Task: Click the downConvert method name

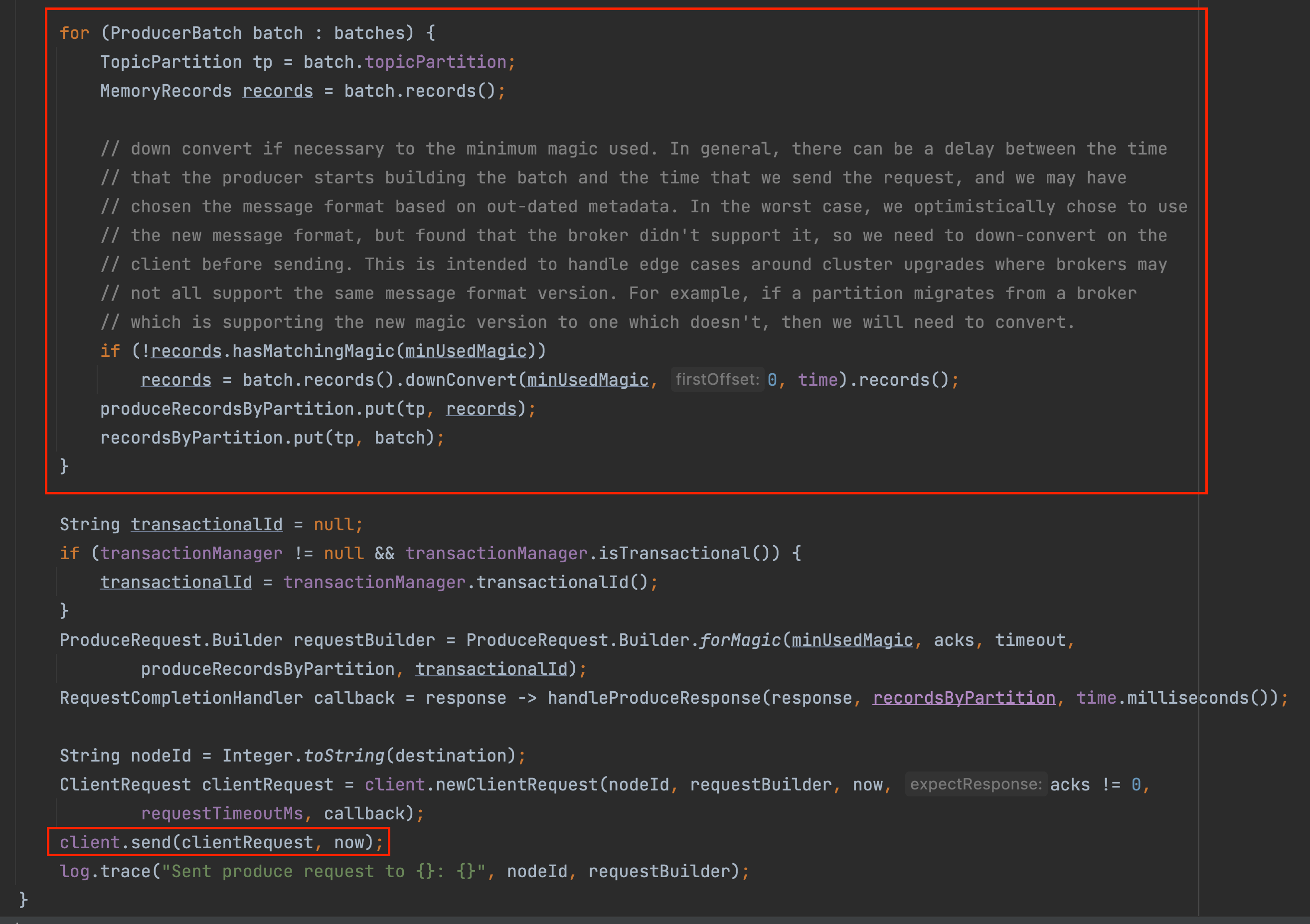Action: (x=460, y=380)
